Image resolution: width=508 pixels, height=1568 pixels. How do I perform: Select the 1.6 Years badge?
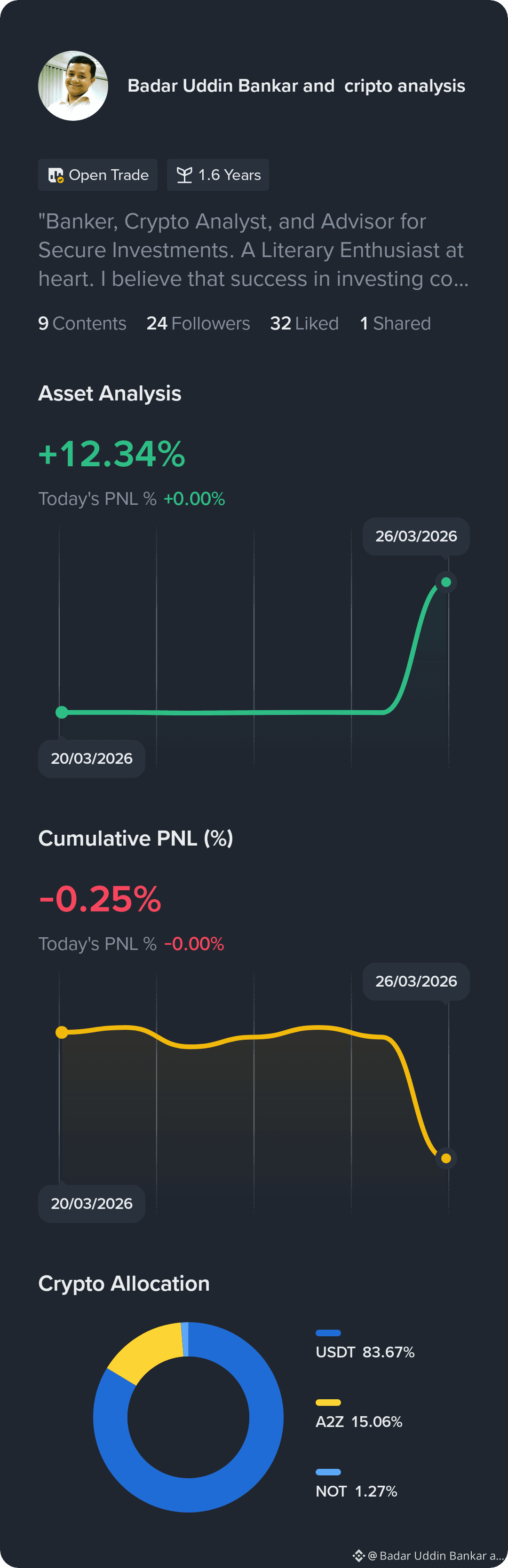[x=218, y=175]
